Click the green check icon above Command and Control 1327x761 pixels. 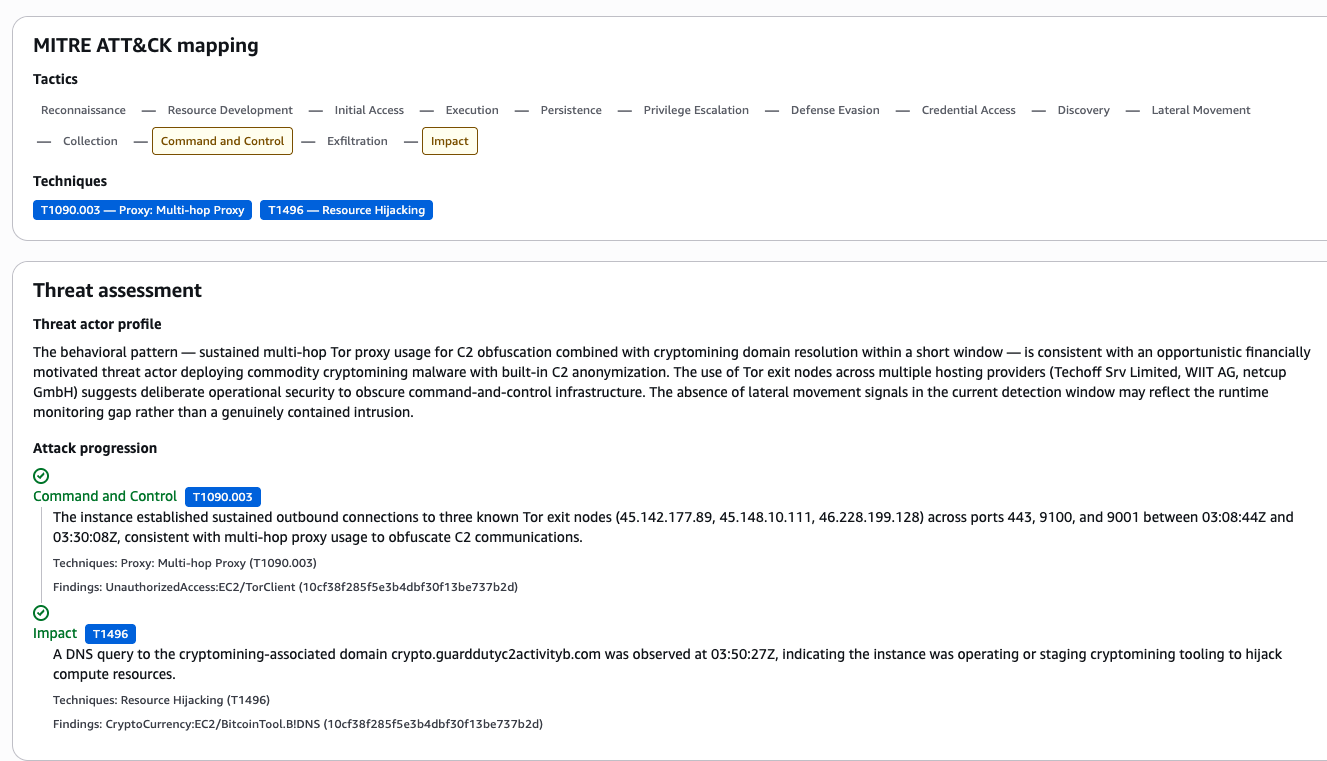click(41, 476)
